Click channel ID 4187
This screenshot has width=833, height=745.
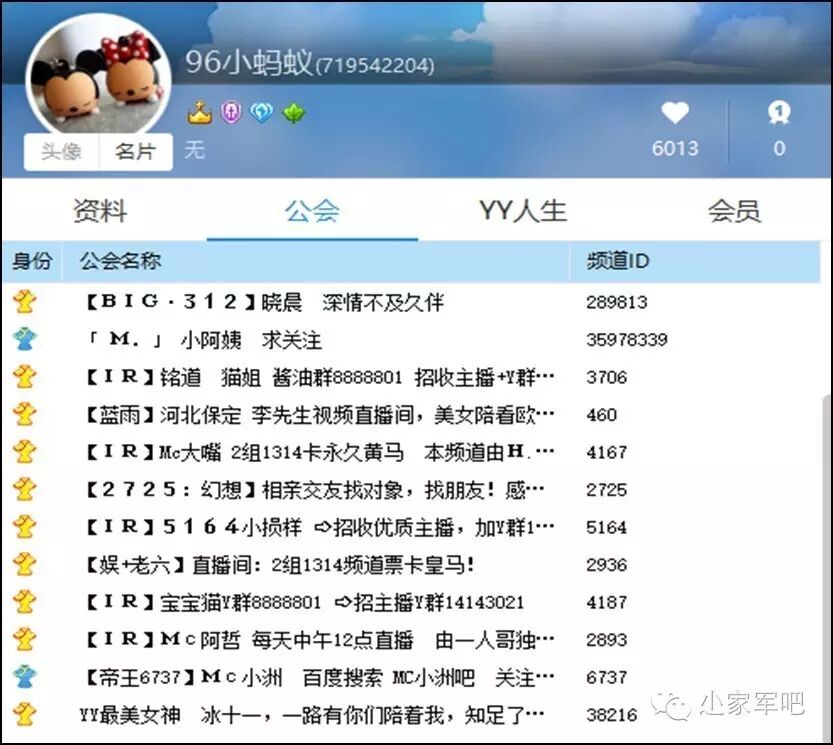coord(607,602)
